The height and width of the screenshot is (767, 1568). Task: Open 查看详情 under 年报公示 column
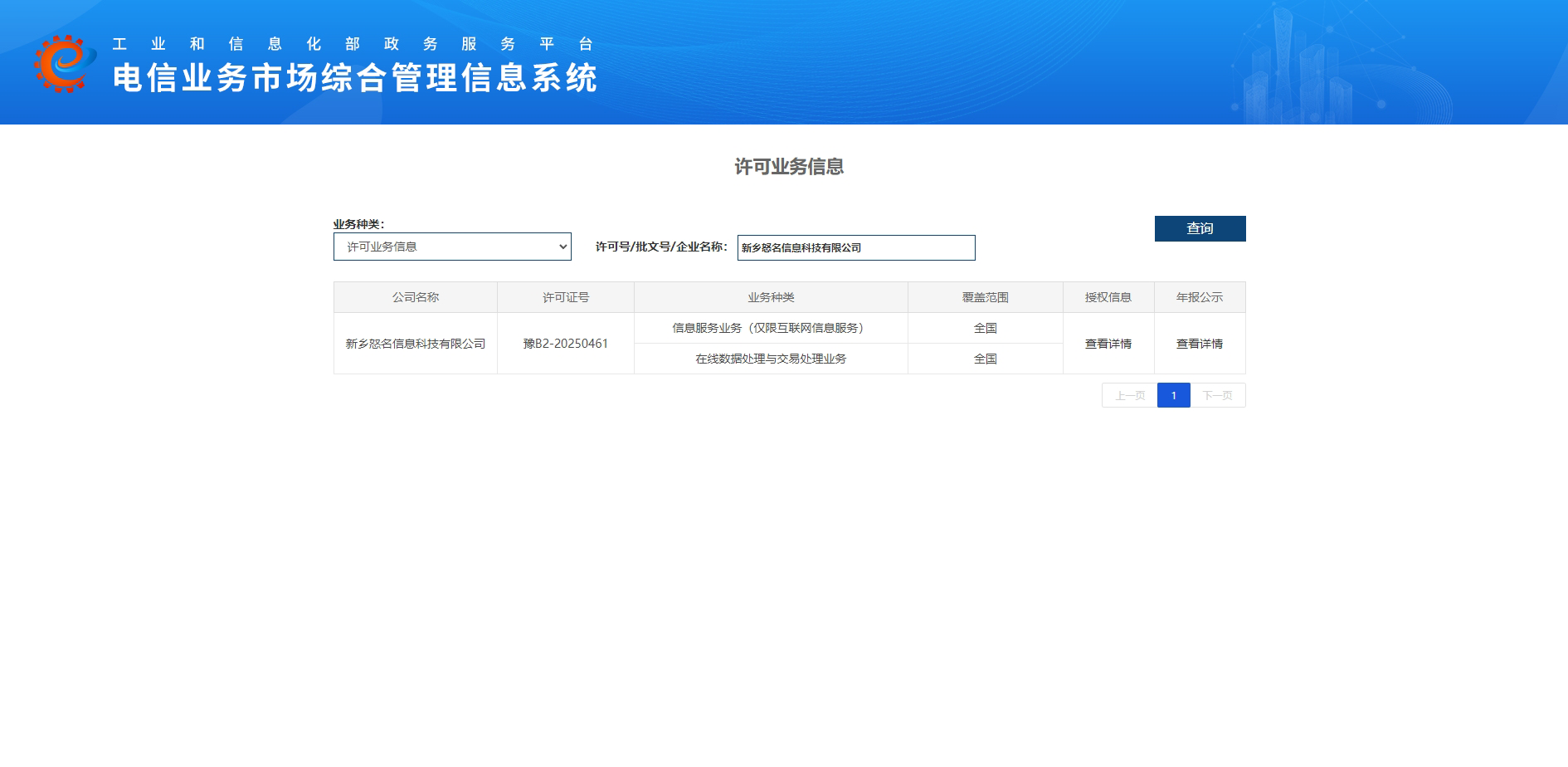(1199, 344)
